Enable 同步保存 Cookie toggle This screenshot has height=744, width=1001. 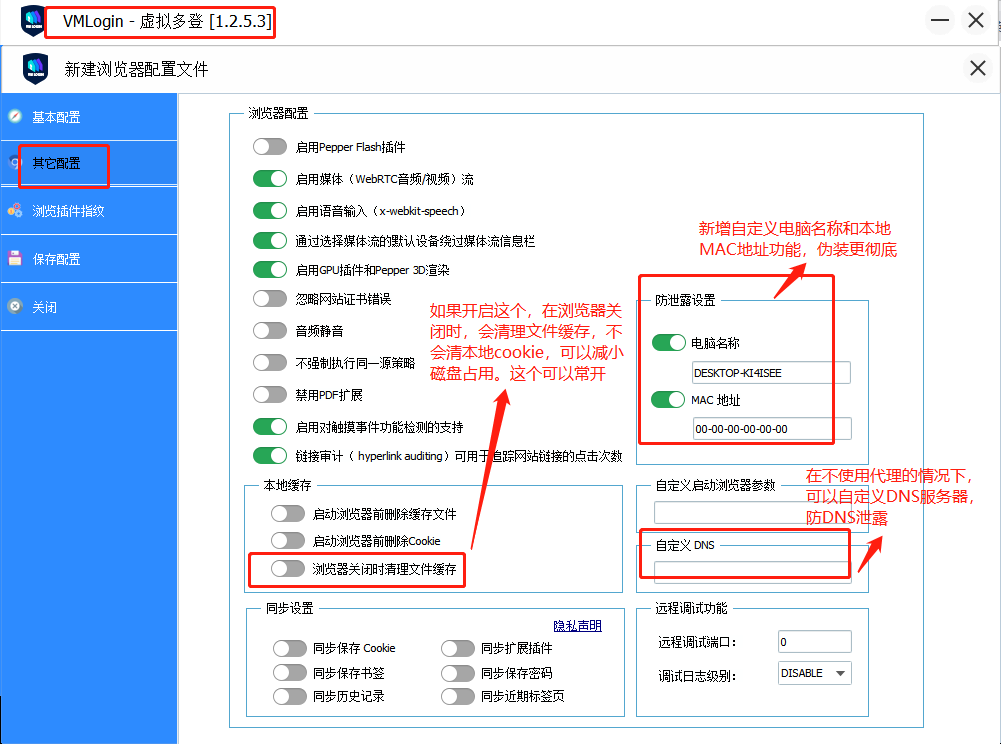(290, 648)
